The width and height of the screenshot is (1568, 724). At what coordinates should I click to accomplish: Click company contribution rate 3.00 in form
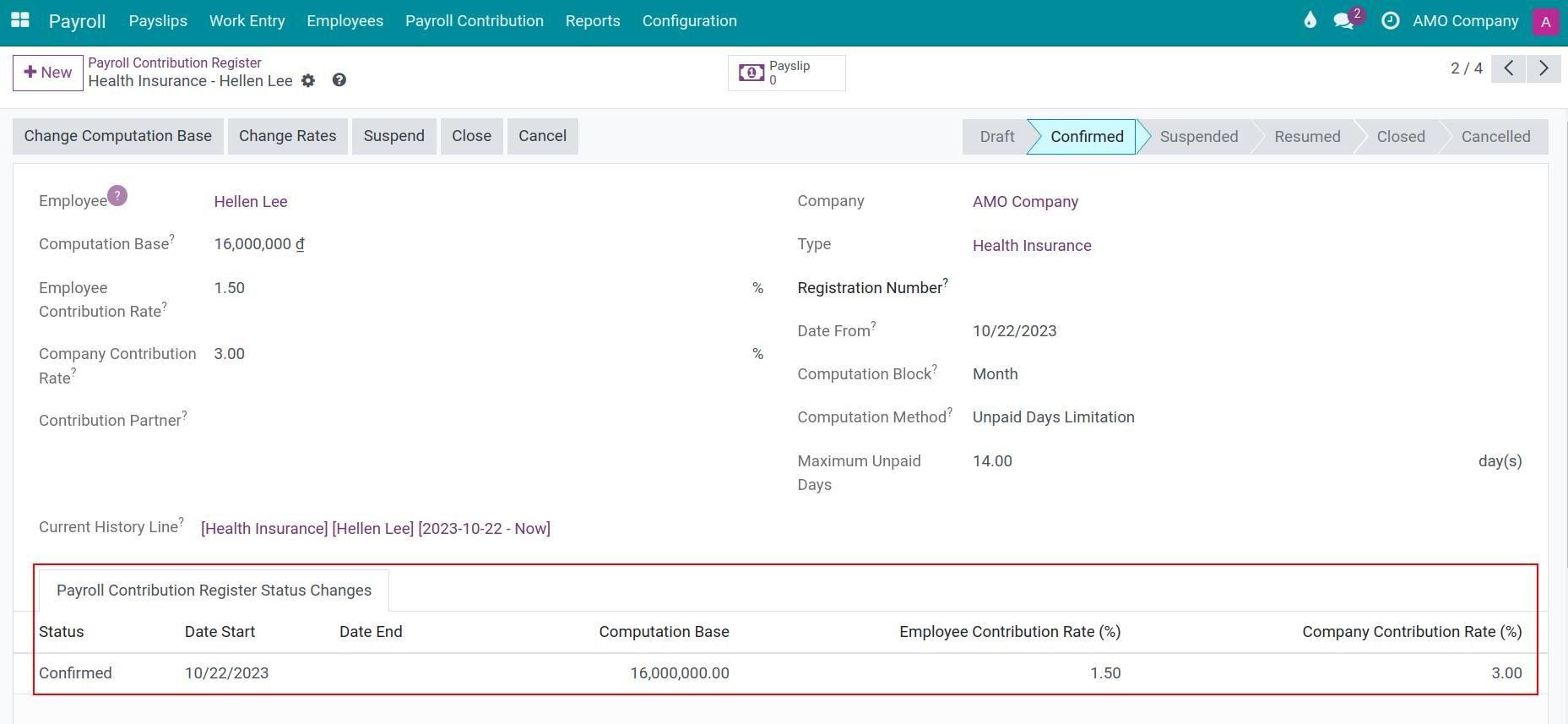229,354
